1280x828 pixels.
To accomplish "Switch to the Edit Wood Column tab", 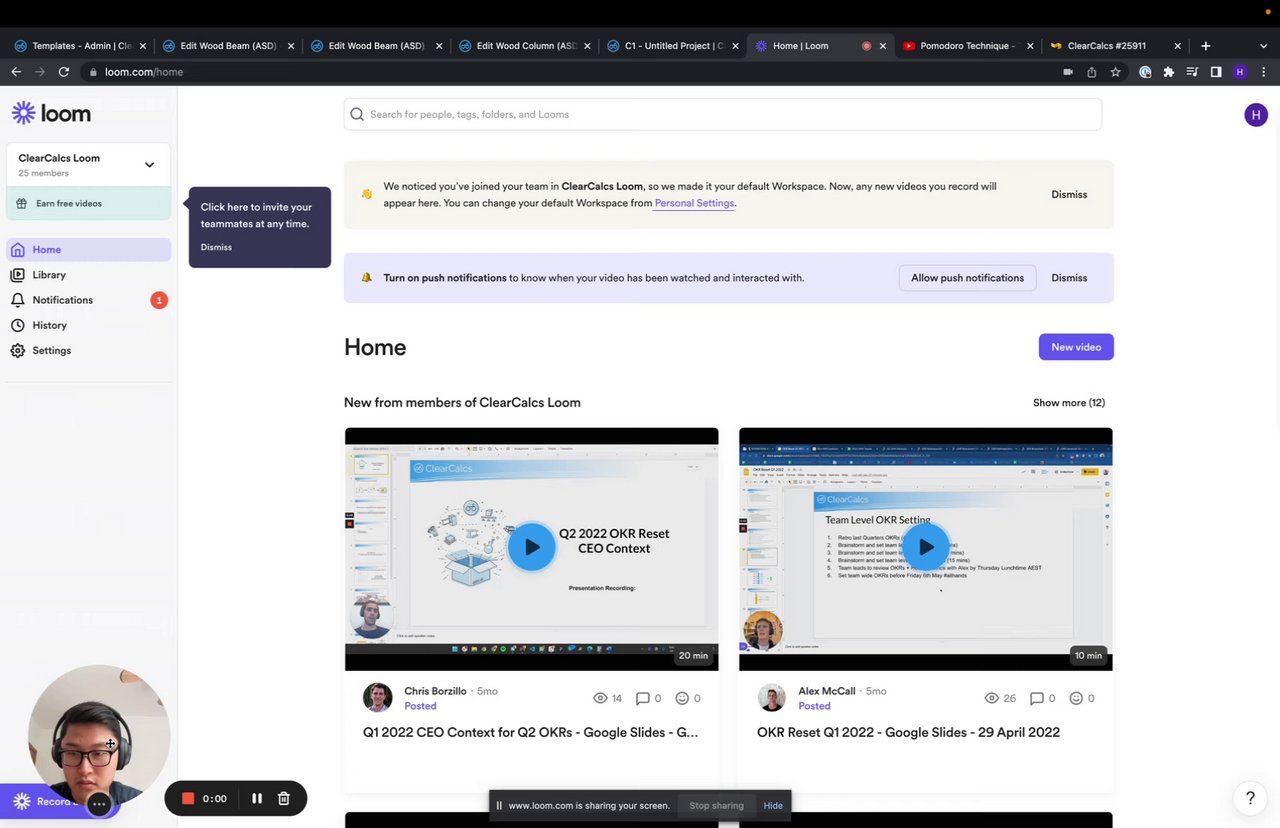I will coord(525,46).
